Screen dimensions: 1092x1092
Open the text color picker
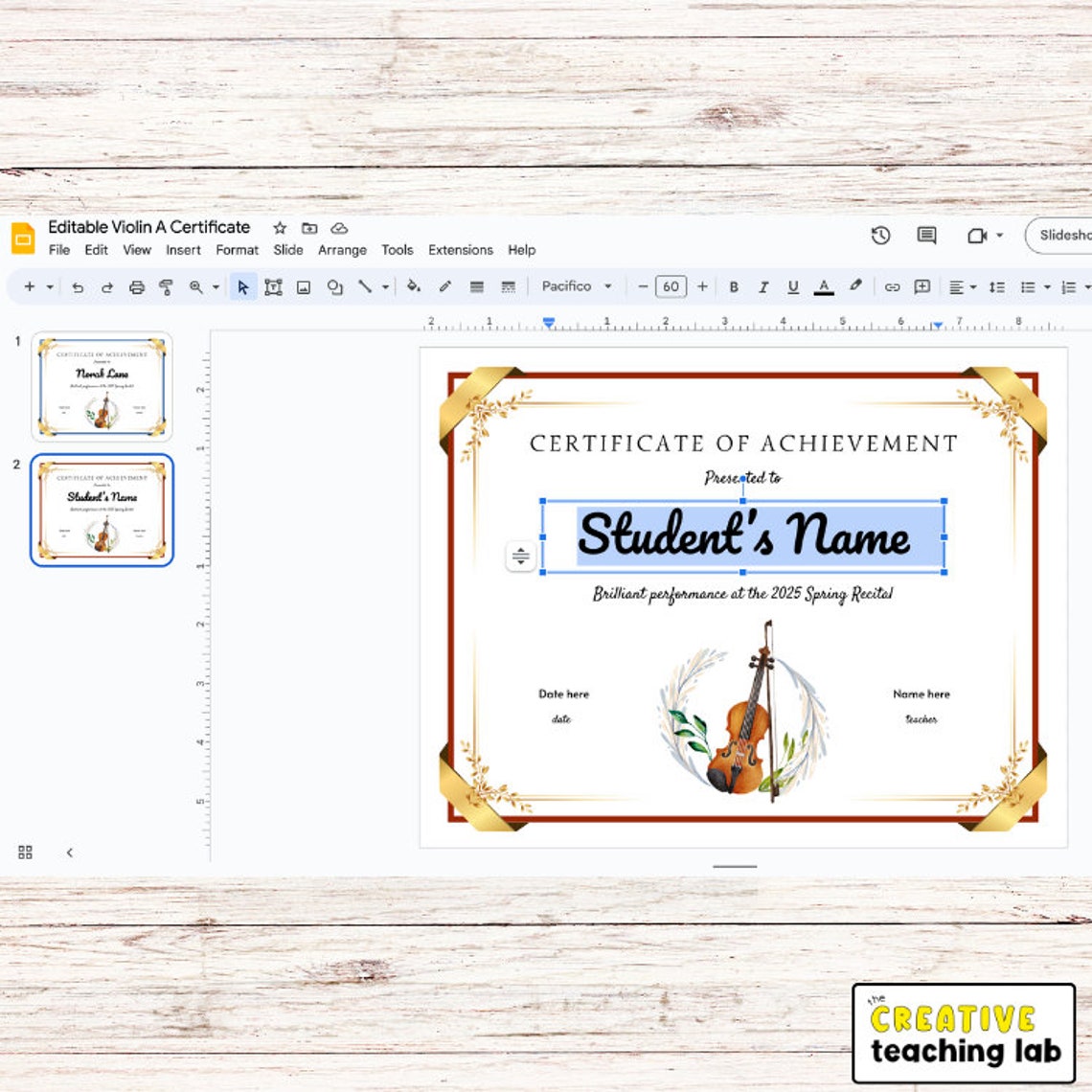(x=825, y=286)
